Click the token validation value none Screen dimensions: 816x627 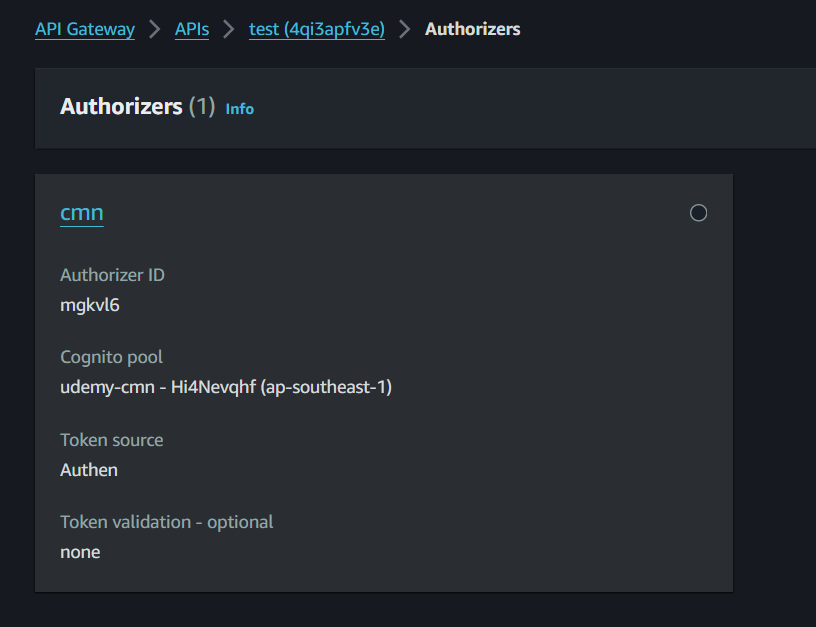pos(80,551)
